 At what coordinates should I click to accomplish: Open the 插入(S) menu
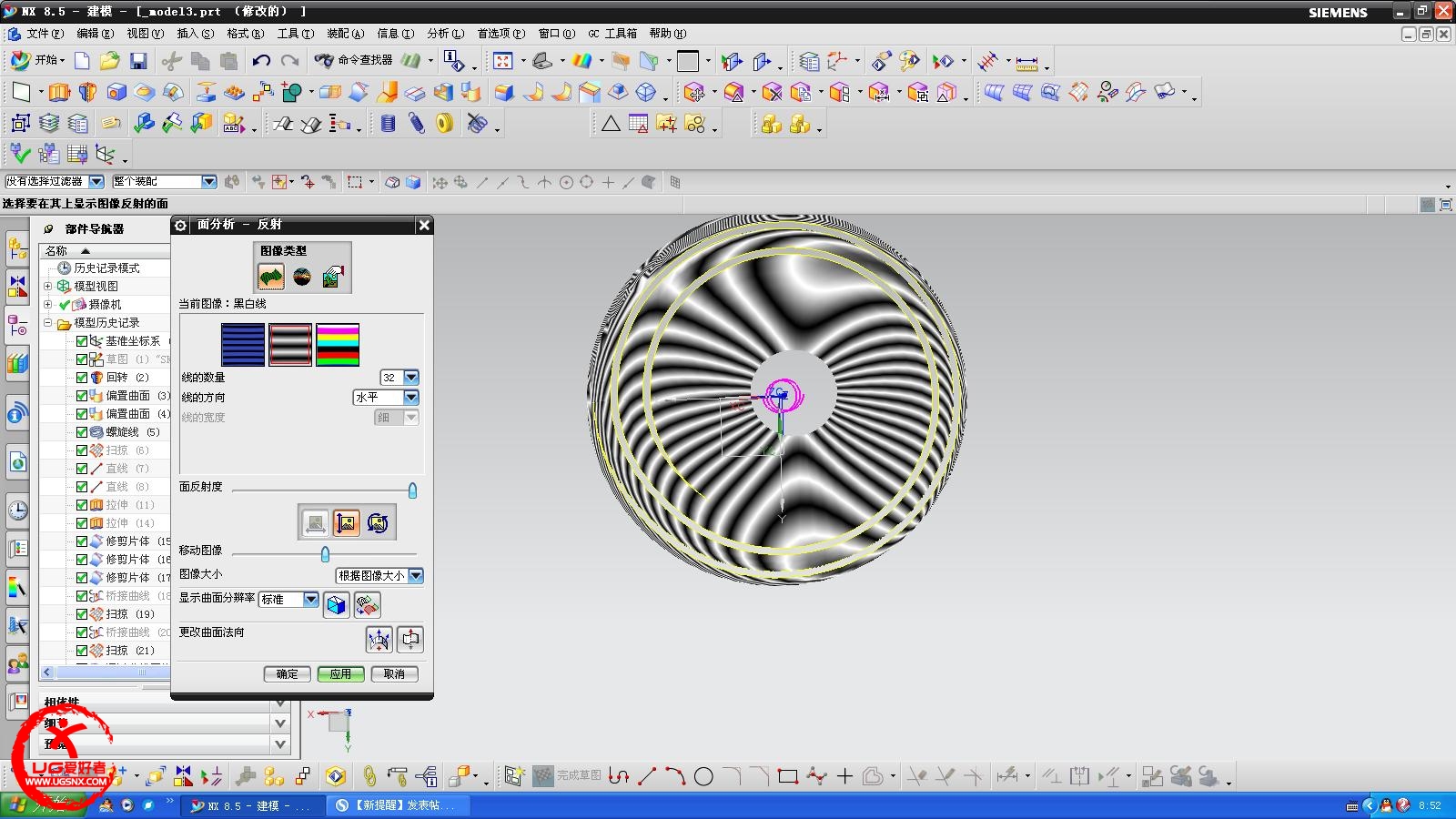tap(195, 33)
